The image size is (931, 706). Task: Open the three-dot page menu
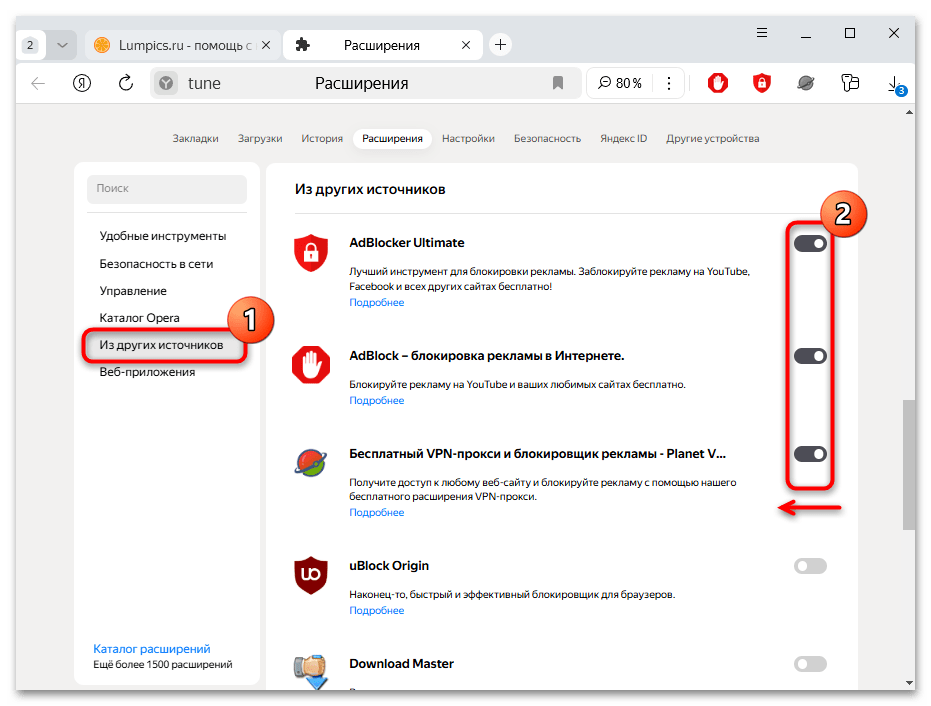pyautogui.click(x=669, y=83)
